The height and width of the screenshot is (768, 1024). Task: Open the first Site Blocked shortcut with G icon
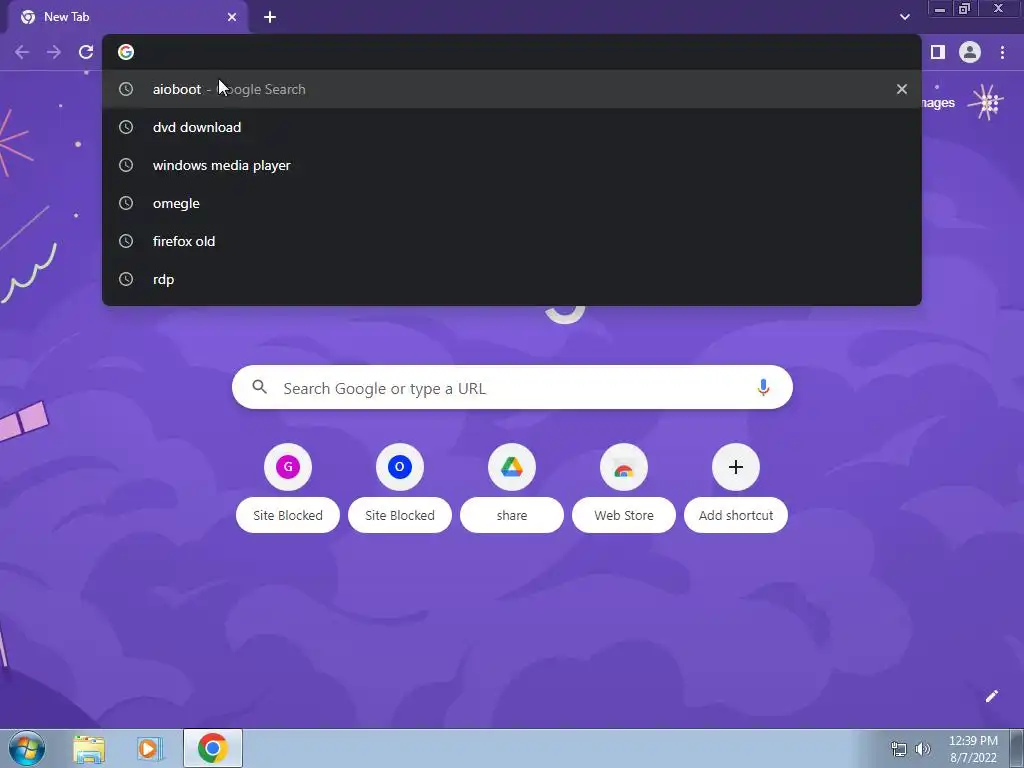(x=288, y=467)
